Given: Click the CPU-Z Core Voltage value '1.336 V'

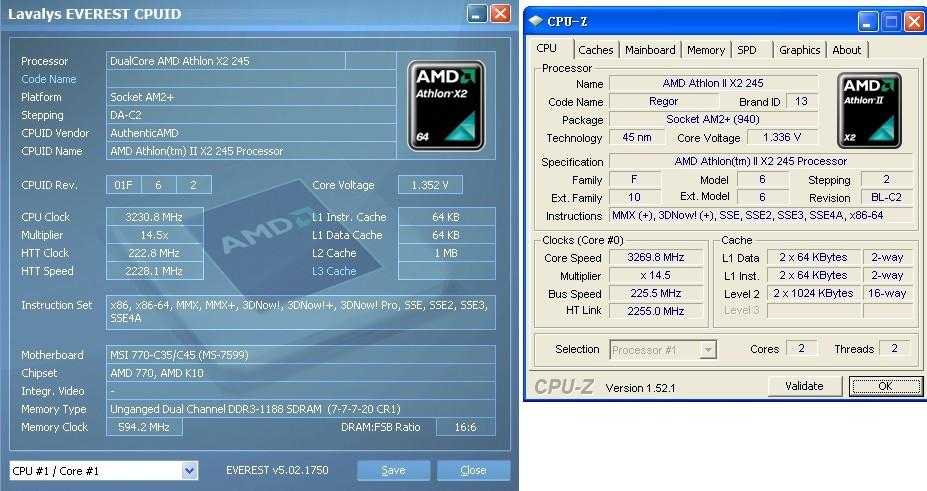Looking at the screenshot, I should pyautogui.click(x=782, y=138).
